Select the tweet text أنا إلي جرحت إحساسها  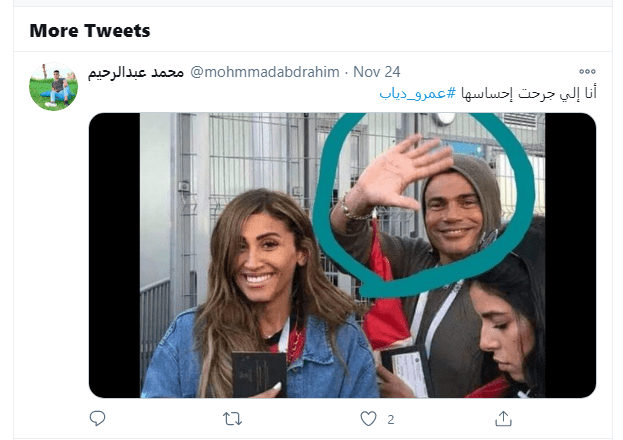point(529,93)
